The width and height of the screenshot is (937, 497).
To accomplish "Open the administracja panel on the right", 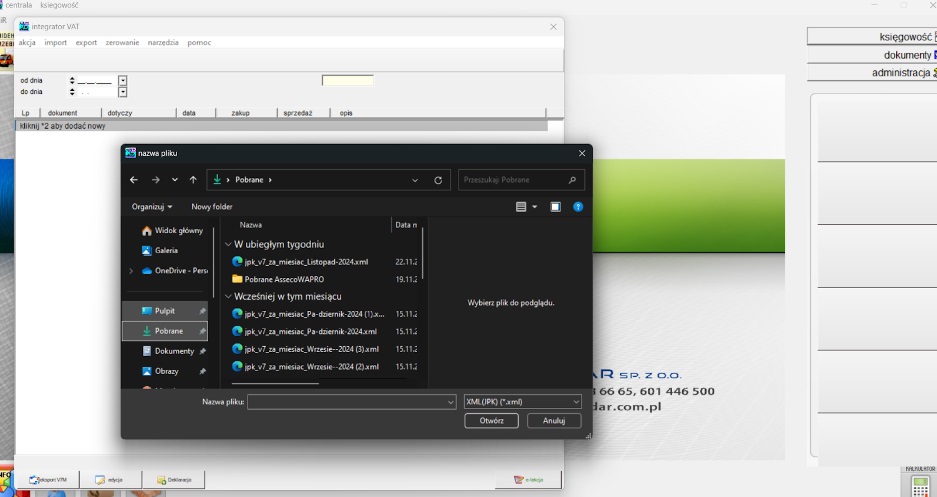I will [872, 73].
